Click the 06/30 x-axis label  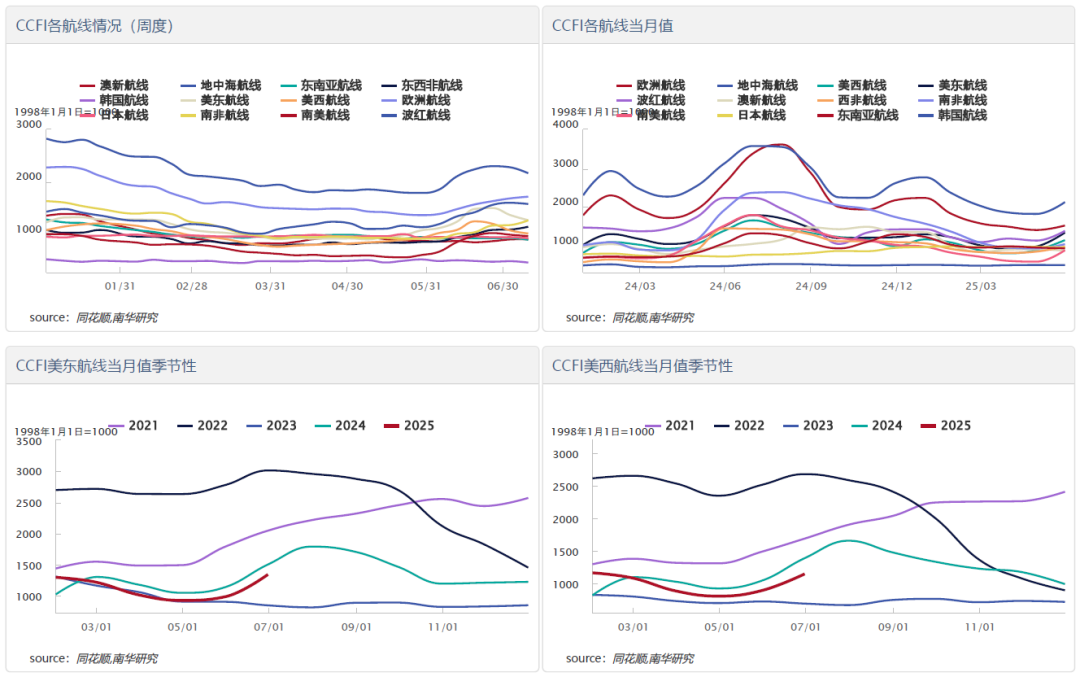click(x=503, y=286)
